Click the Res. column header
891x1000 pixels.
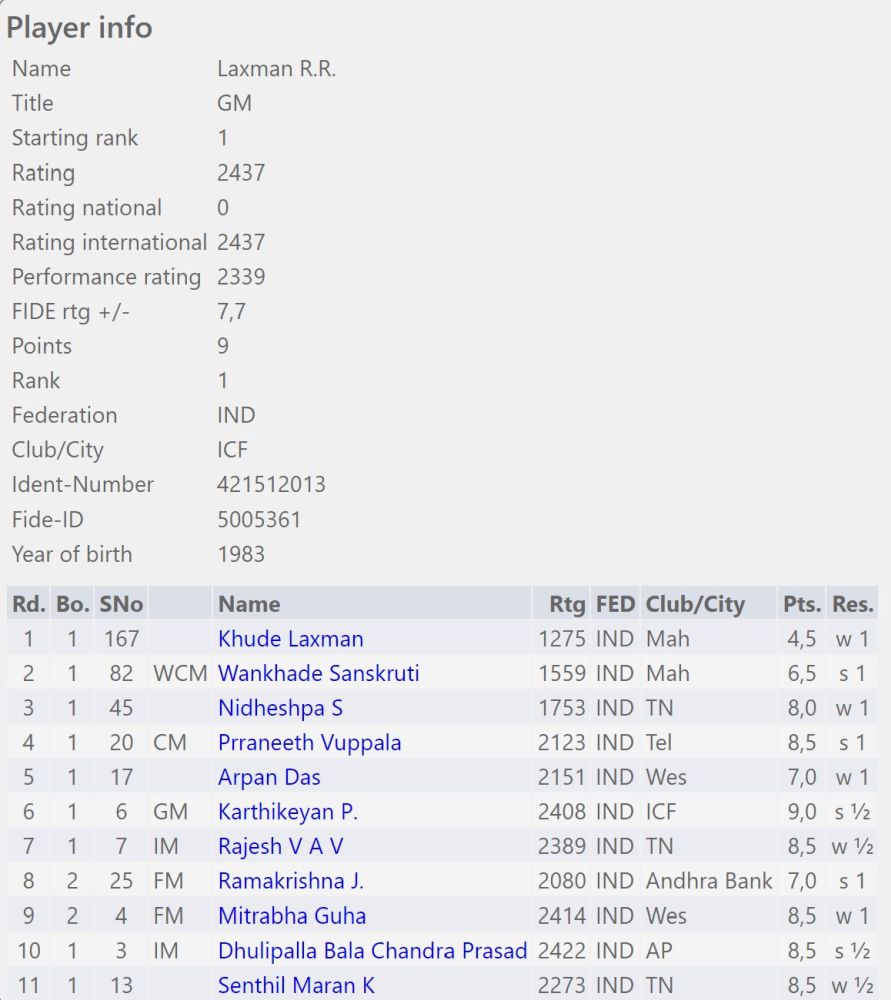853,604
